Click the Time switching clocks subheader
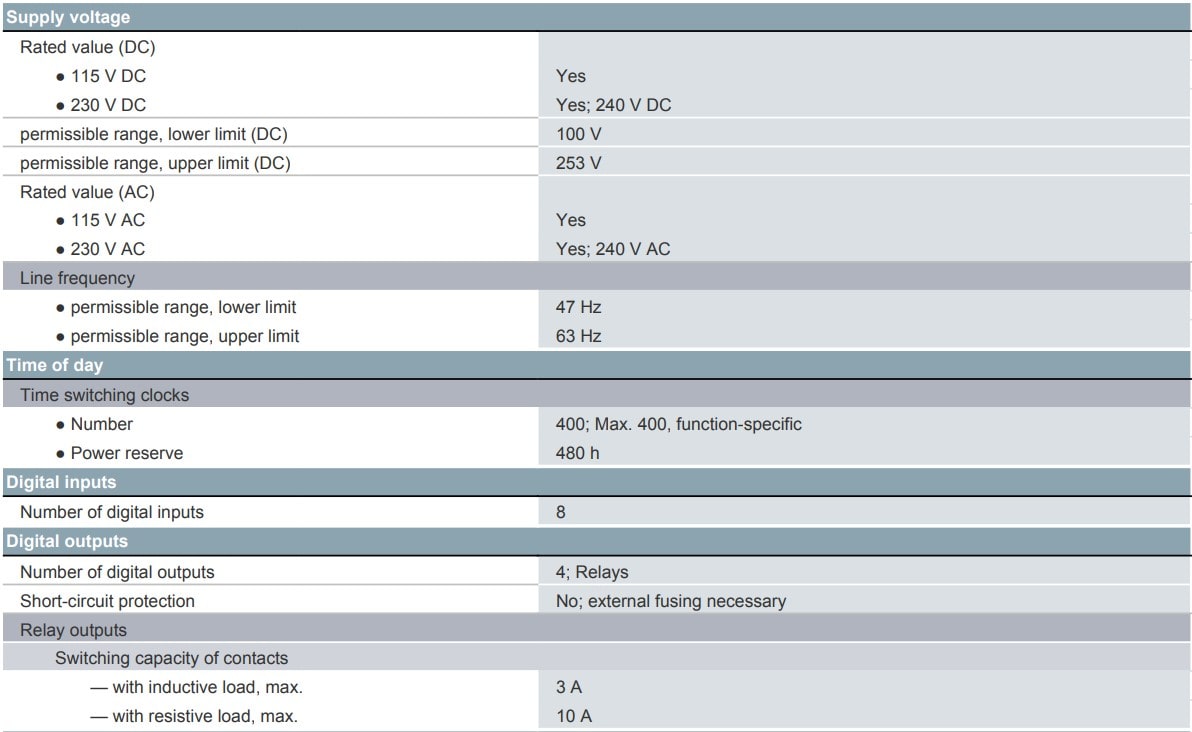This screenshot has height=732, width=1192. (x=596, y=395)
